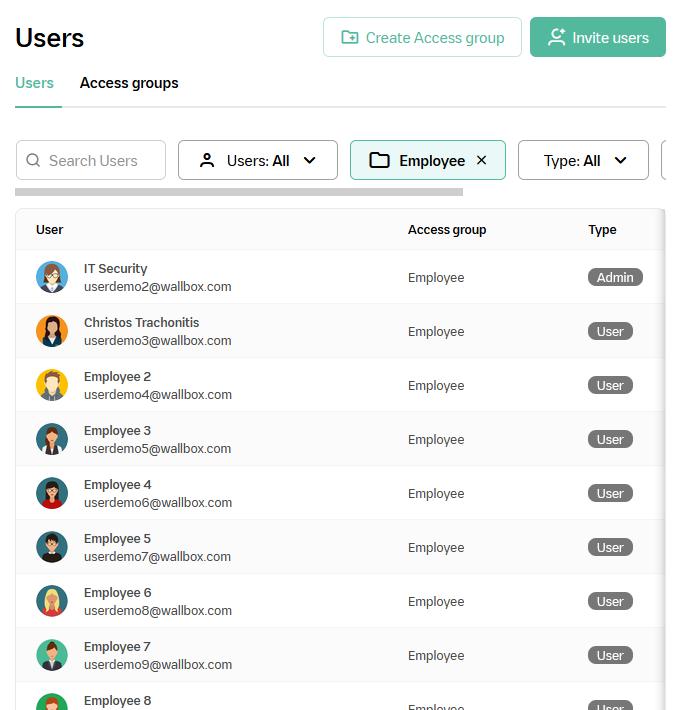Image resolution: width=683 pixels, height=710 pixels.
Task: Click userdemo9@wallbox.com email entry
Action: [158, 664]
